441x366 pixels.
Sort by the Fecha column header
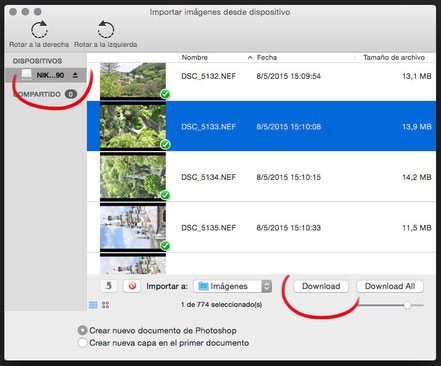click(267, 57)
